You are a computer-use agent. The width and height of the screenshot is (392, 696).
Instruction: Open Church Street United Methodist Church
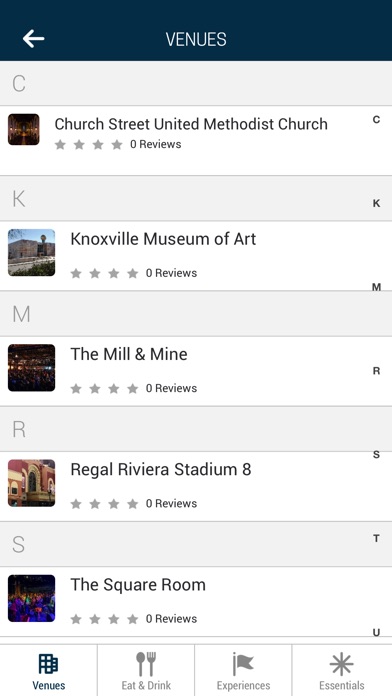point(196,141)
